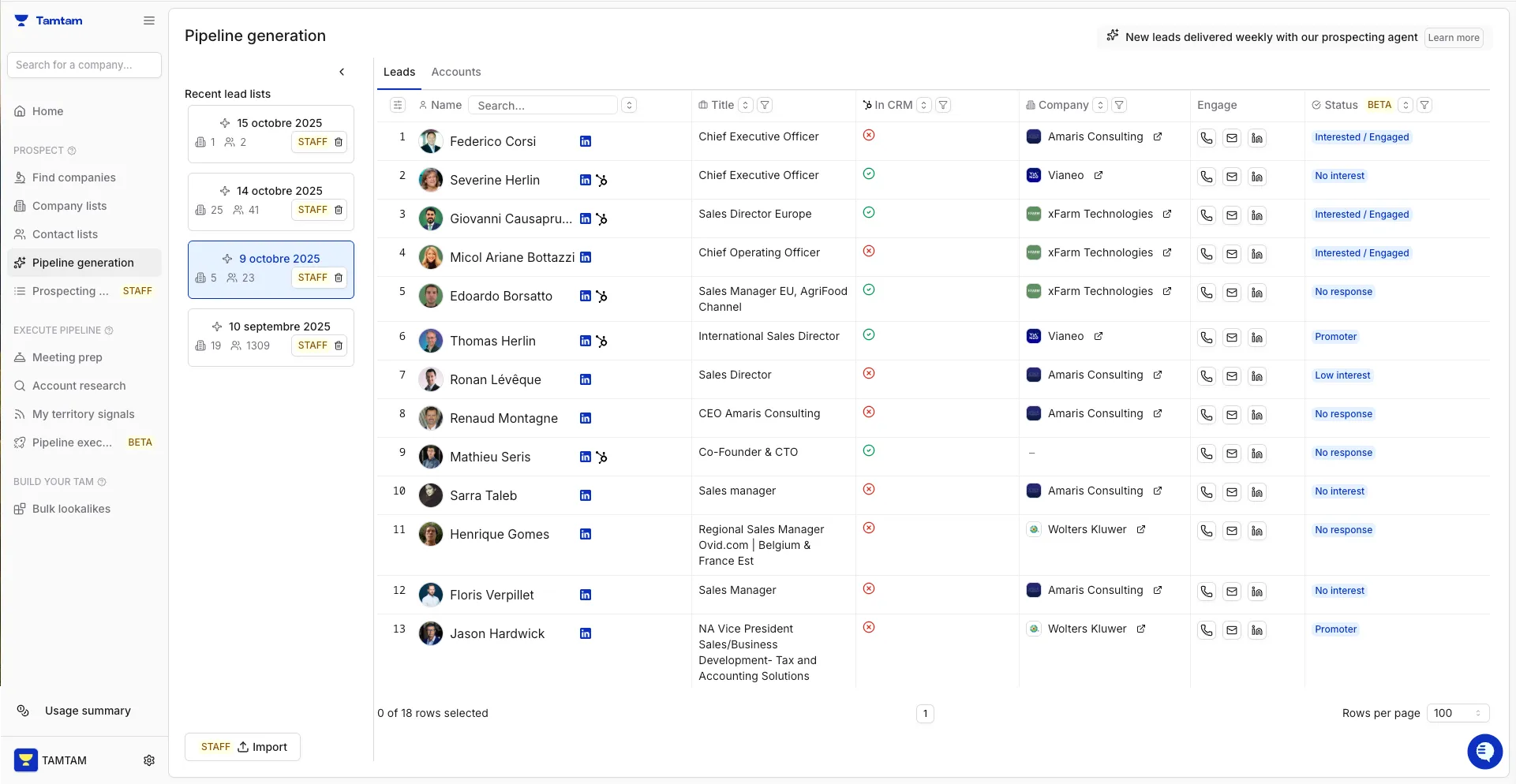Focus the Name search field
This screenshot has width=1516, height=784.
pos(543,105)
